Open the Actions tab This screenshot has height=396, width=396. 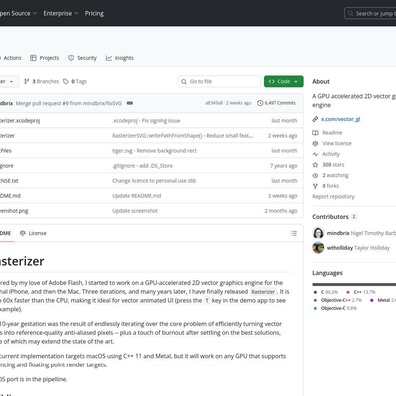click(x=10, y=58)
